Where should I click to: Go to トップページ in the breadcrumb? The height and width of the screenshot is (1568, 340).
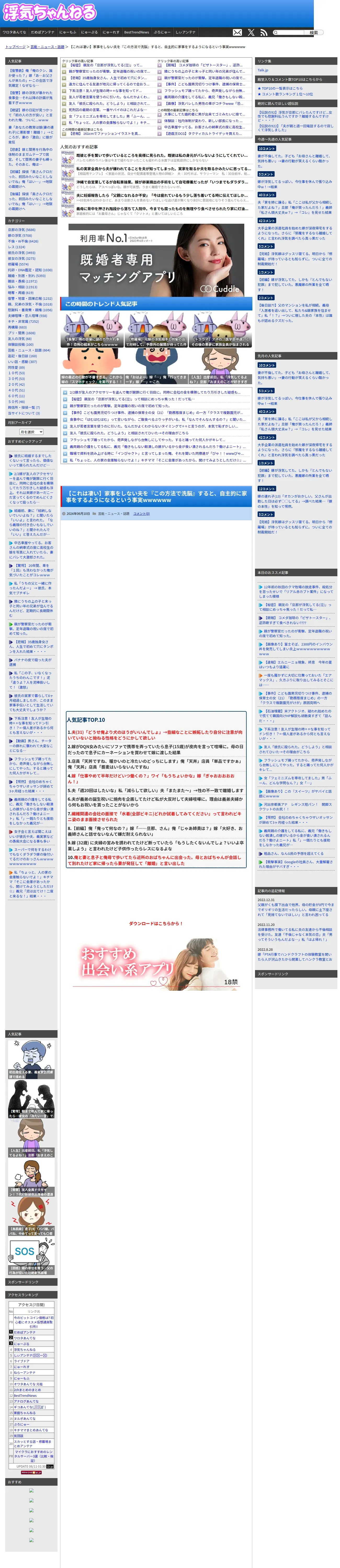pos(15,47)
